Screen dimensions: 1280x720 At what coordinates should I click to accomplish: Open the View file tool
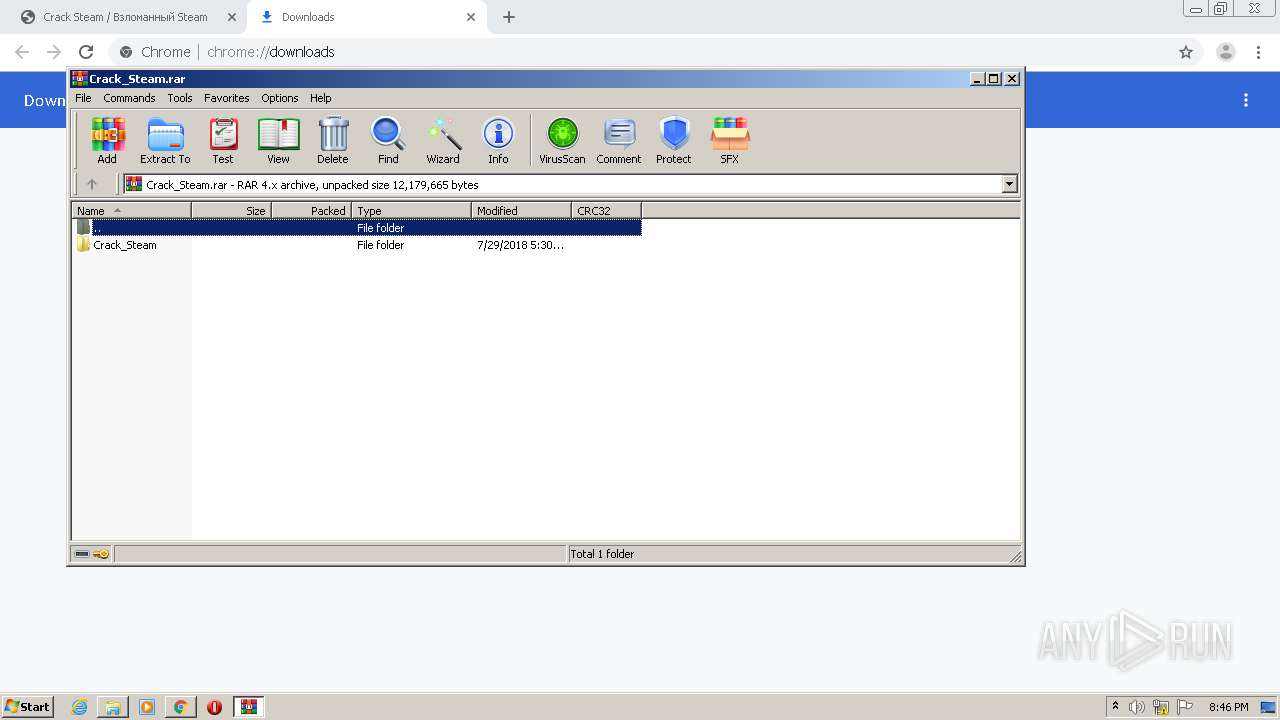tap(278, 140)
